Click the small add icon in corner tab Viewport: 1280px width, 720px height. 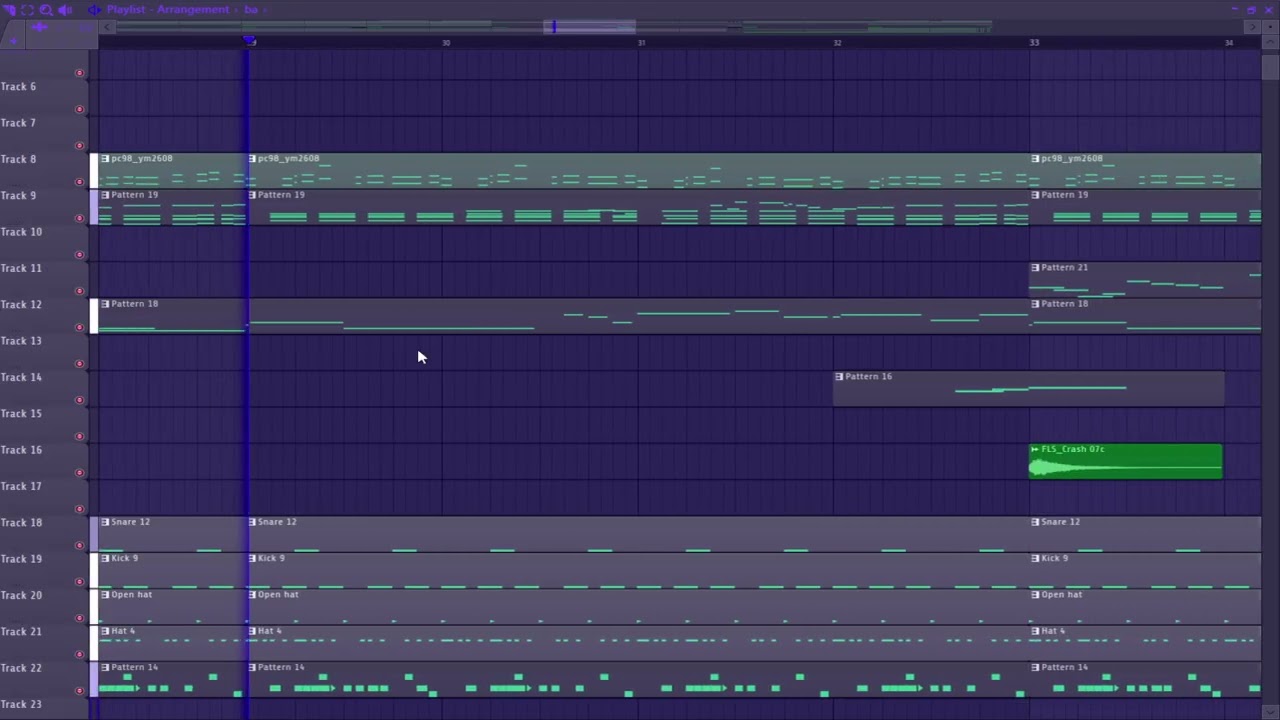coord(14,41)
